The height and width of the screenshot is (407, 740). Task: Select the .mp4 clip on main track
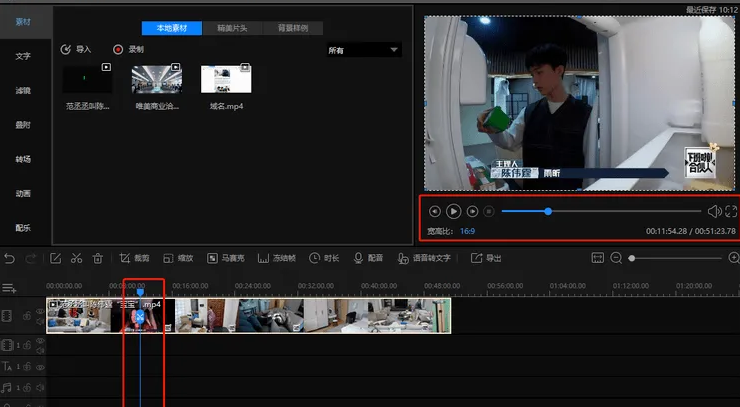click(x=249, y=315)
